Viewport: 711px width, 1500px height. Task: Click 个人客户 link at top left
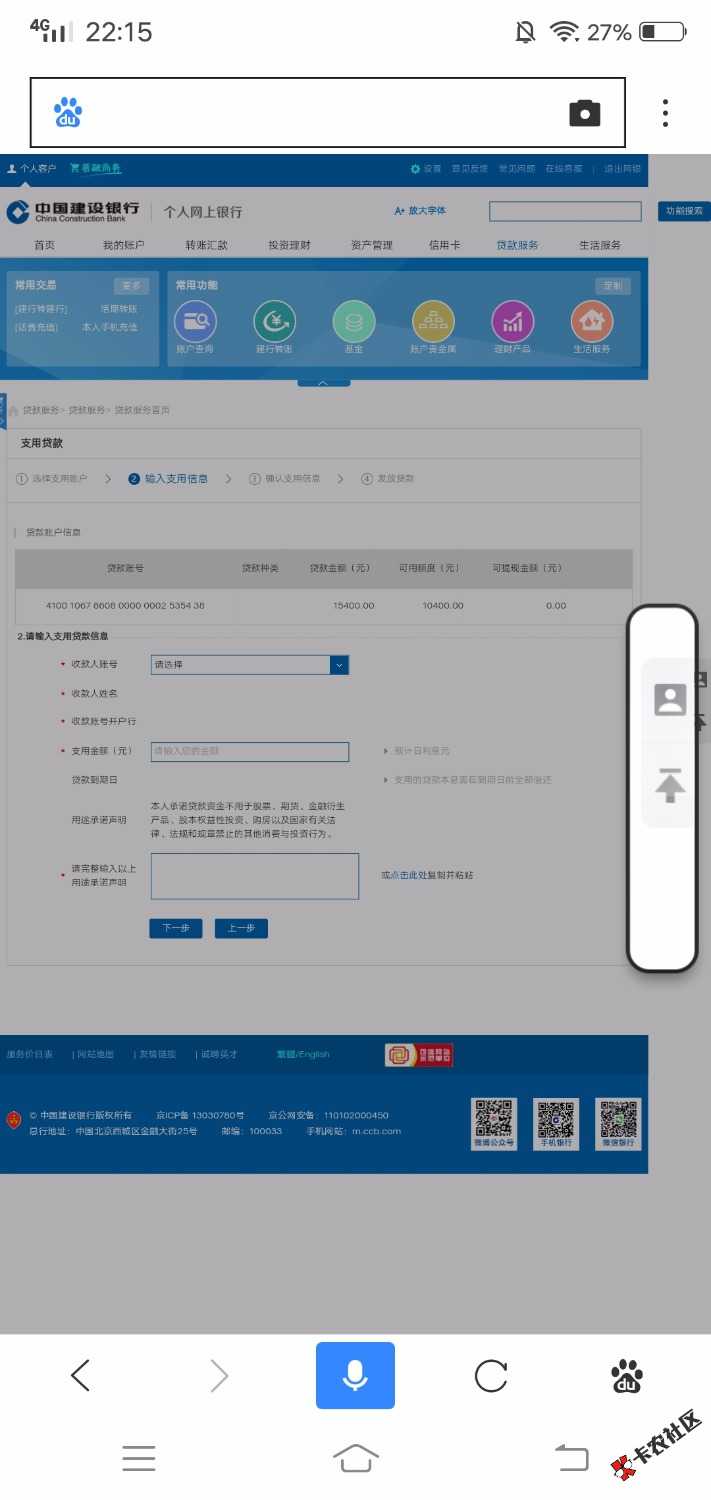[x=32, y=169]
